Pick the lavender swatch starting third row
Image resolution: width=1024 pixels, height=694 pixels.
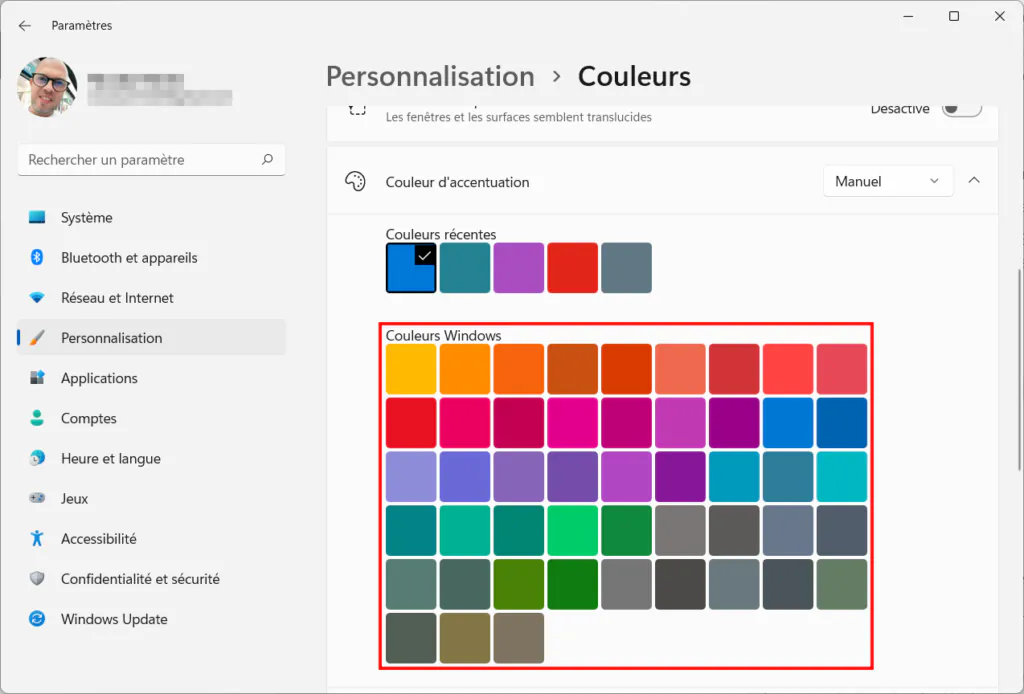click(x=411, y=477)
